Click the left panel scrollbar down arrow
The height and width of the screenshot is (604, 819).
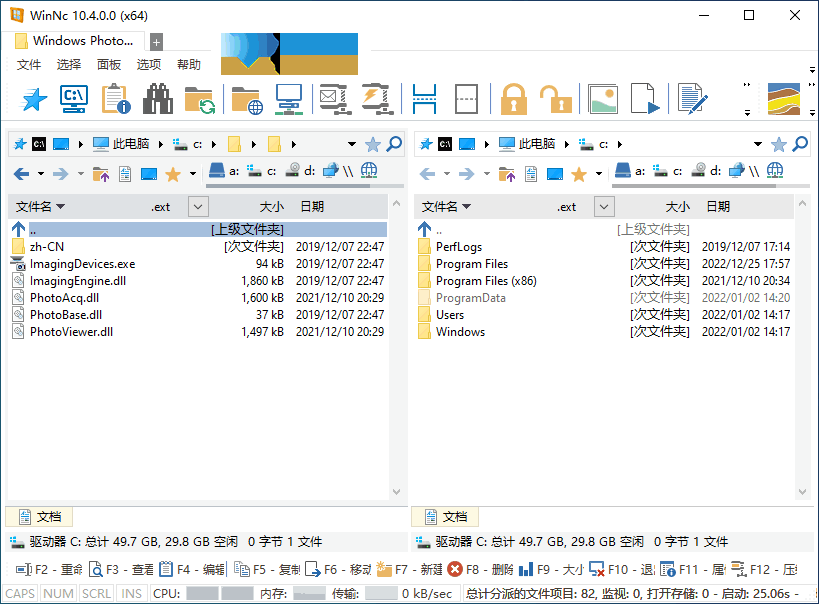click(x=396, y=492)
